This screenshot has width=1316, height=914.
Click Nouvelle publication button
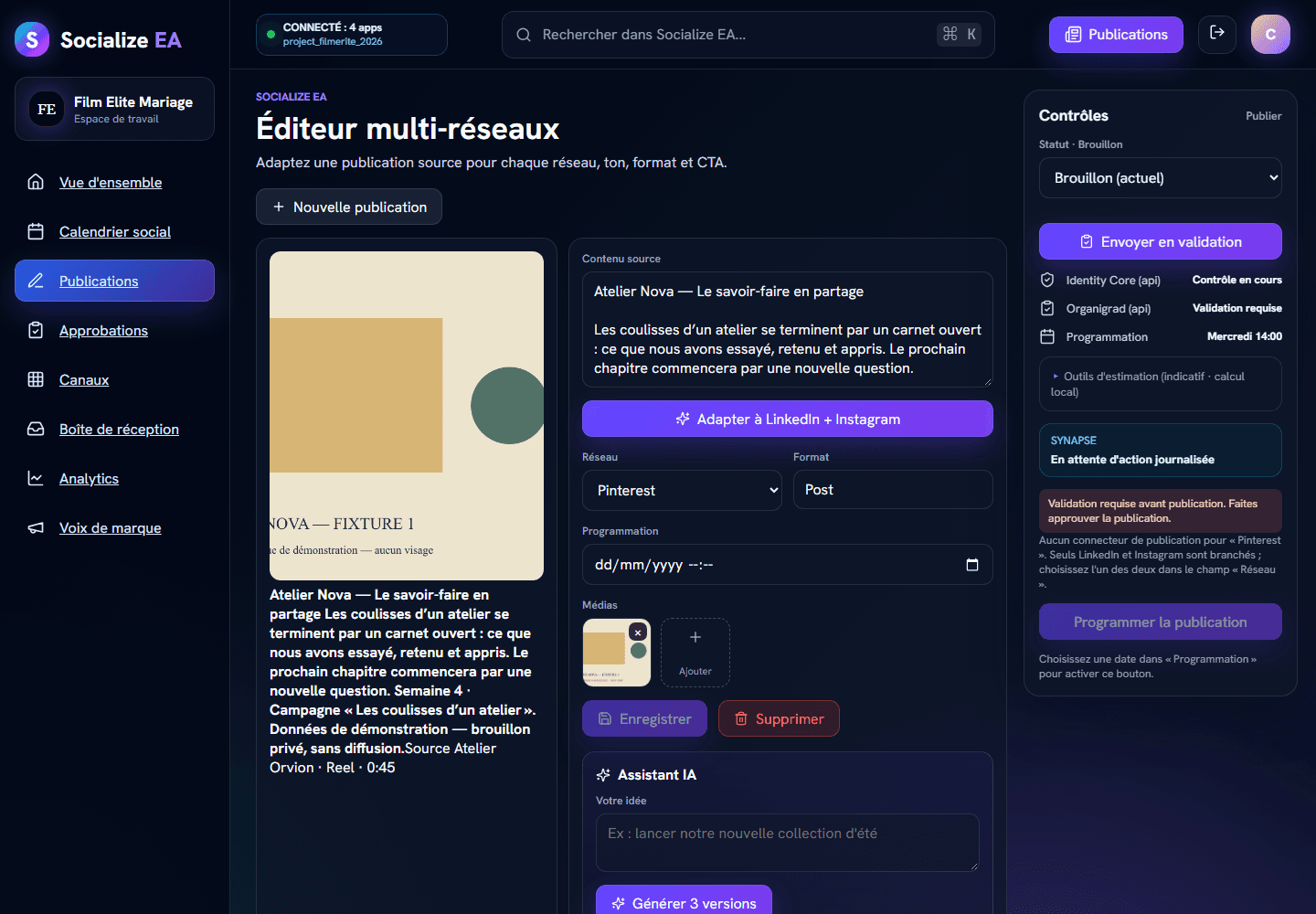coord(349,207)
